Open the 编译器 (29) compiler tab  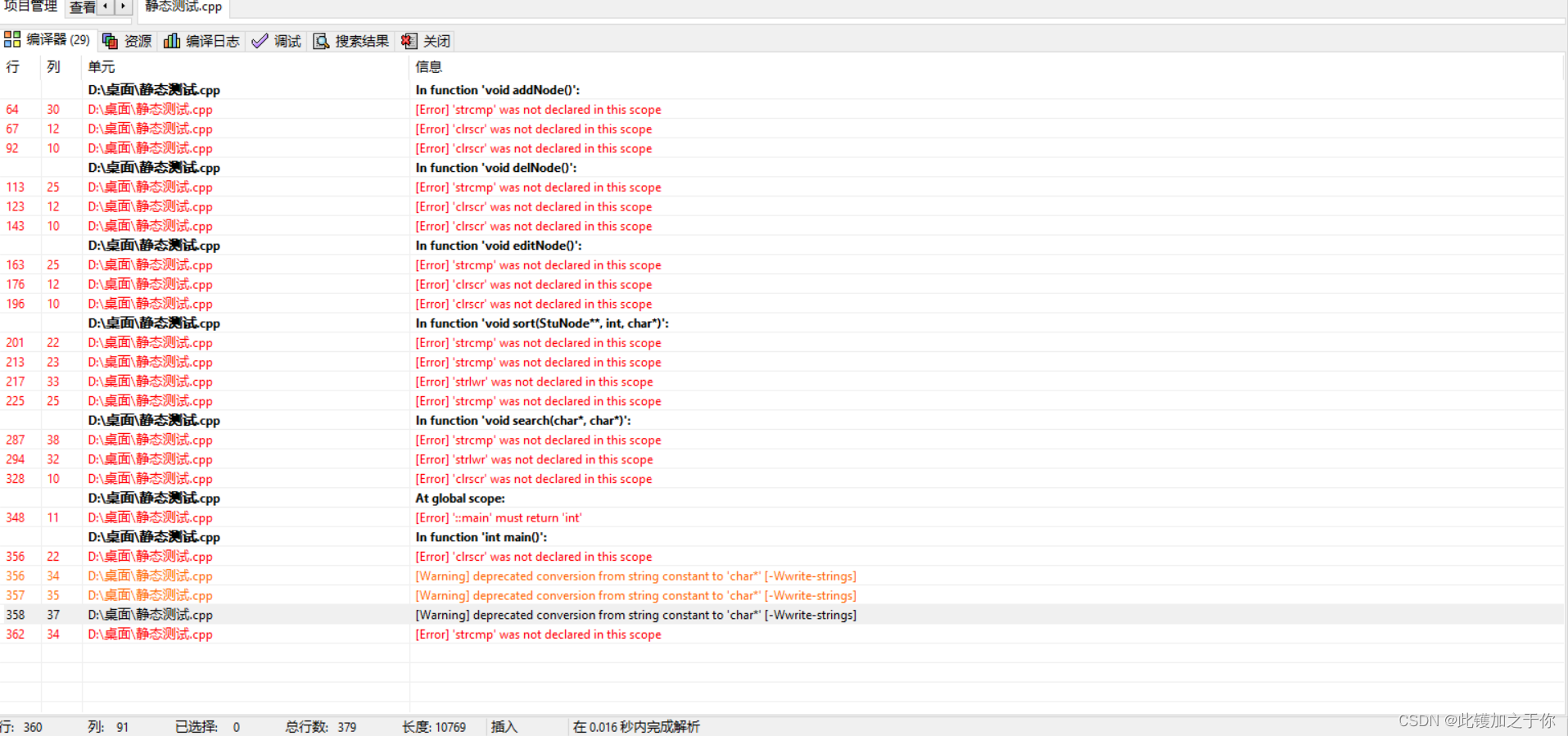(47, 40)
